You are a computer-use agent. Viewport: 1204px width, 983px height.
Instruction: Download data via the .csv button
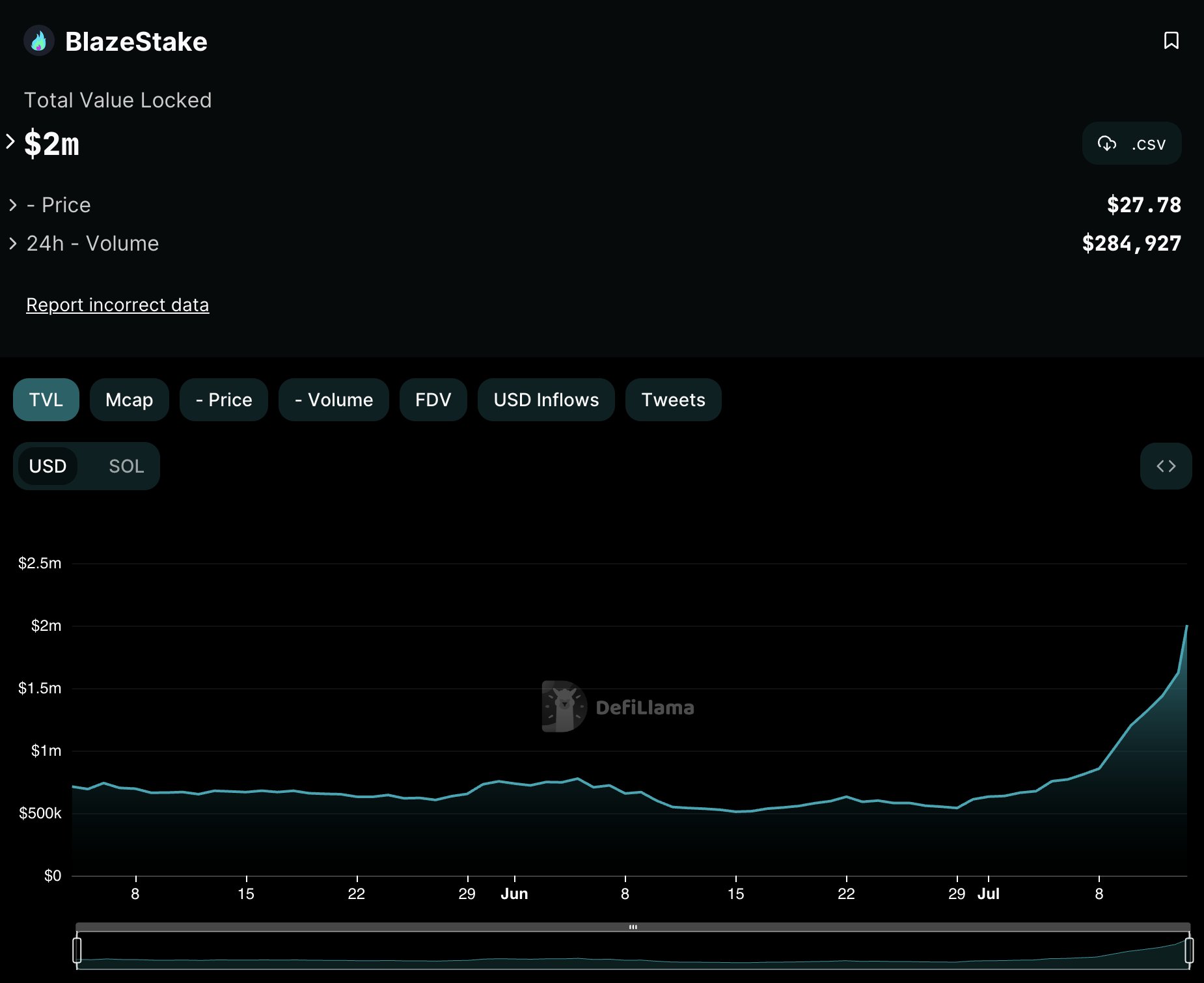coord(1132,143)
